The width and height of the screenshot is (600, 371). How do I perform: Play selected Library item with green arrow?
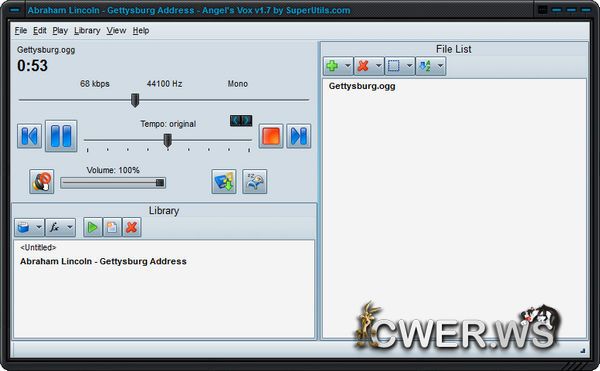[93, 228]
